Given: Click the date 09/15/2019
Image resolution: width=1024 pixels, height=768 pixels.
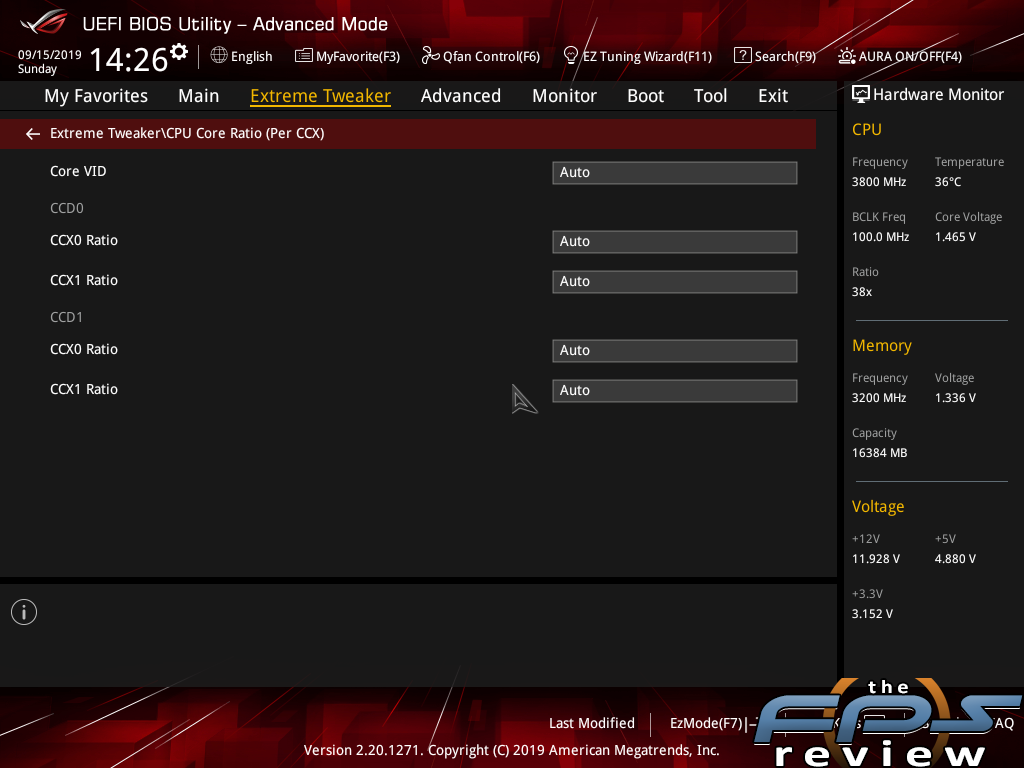Looking at the screenshot, I should 50,55.
